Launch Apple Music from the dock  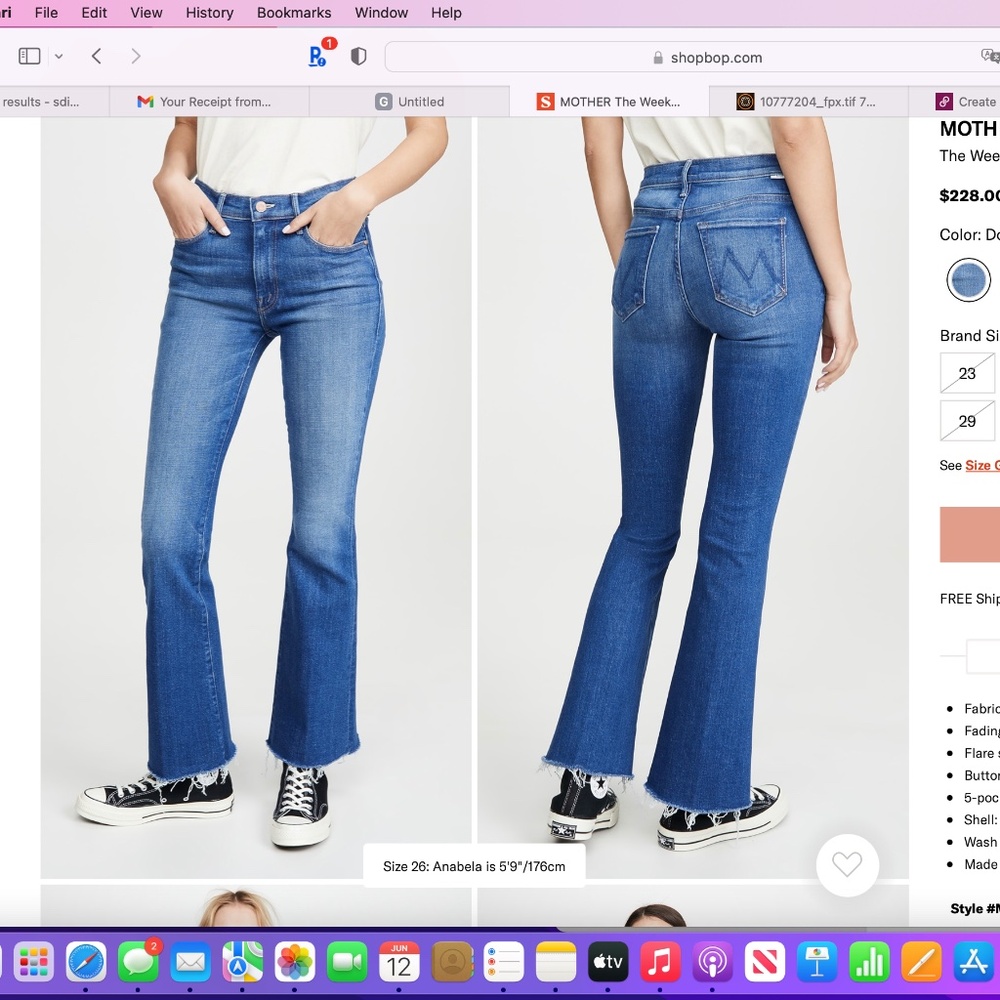point(659,962)
